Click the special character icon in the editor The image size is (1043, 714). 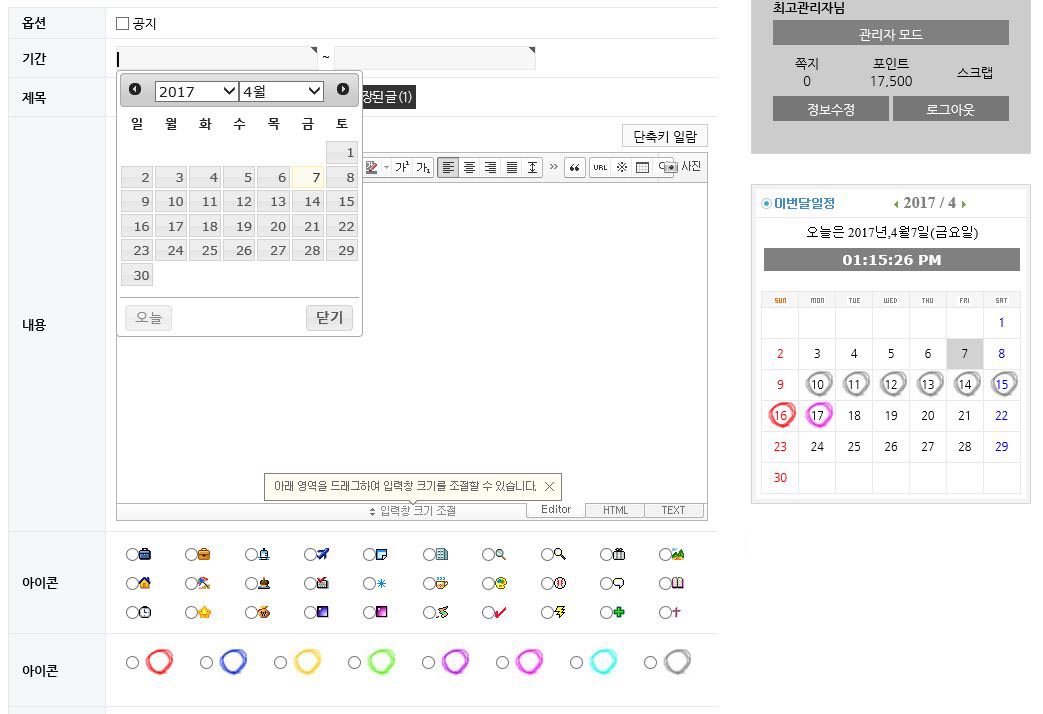pyautogui.click(x=621, y=168)
